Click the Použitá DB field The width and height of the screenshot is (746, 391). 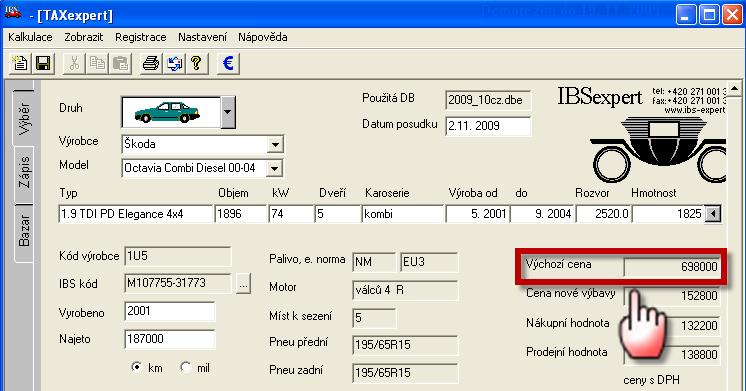pos(488,100)
